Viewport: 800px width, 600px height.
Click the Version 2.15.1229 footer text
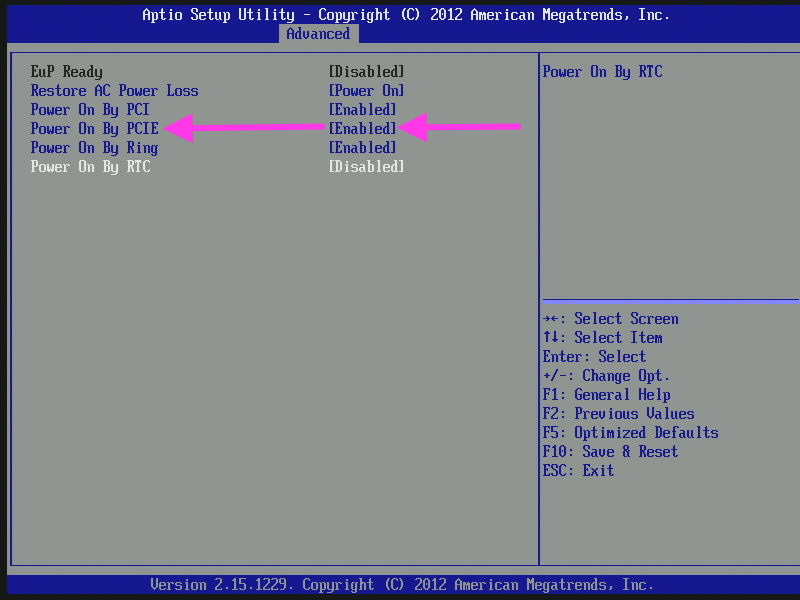402,585
